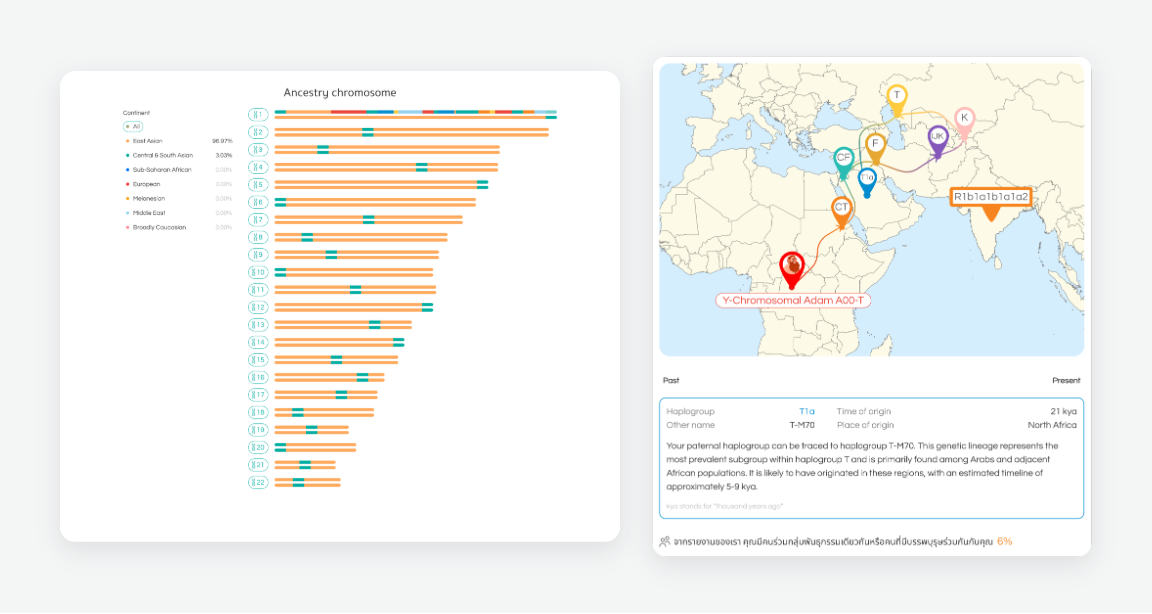1152x614 pixels.
Task: Select chromosome 20 icon
Action: (258, 447)
